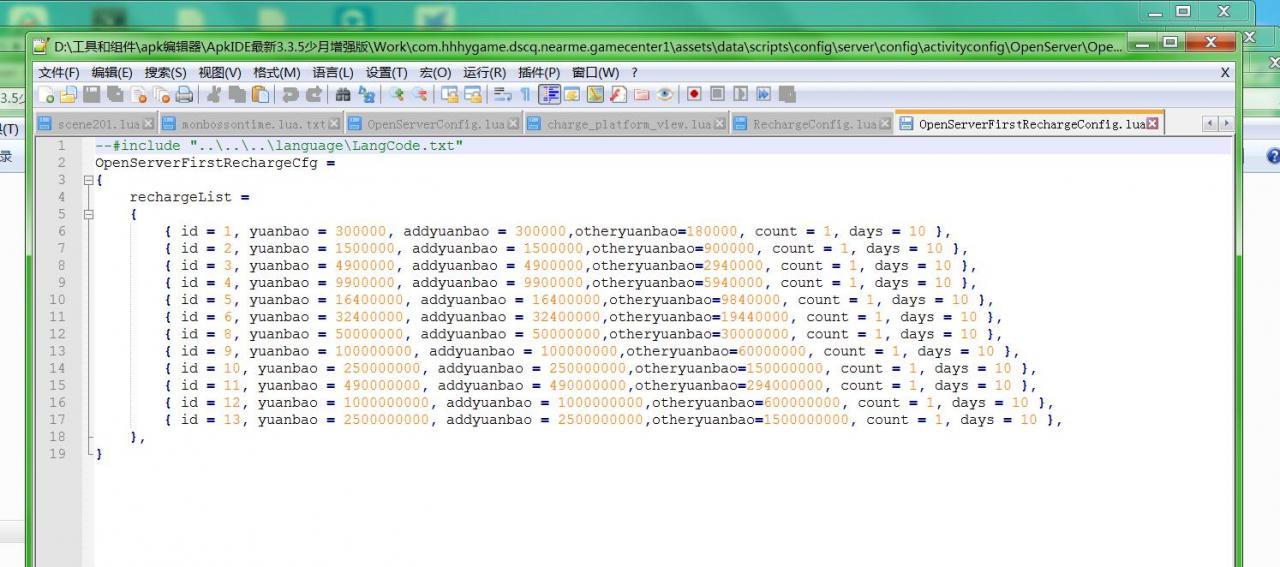Switch to charge_platform_view.lua tab
The height and width of the screenshot is (567, 1280).
(x=629, y=124)
